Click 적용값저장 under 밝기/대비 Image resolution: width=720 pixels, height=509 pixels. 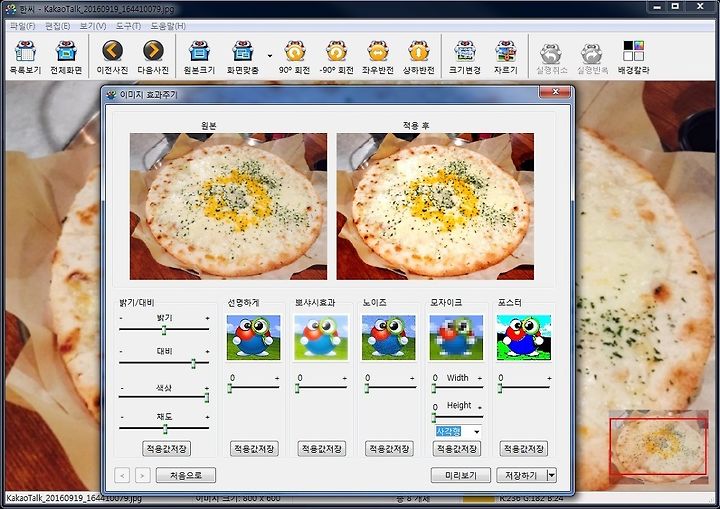click(x=167, y=449)
